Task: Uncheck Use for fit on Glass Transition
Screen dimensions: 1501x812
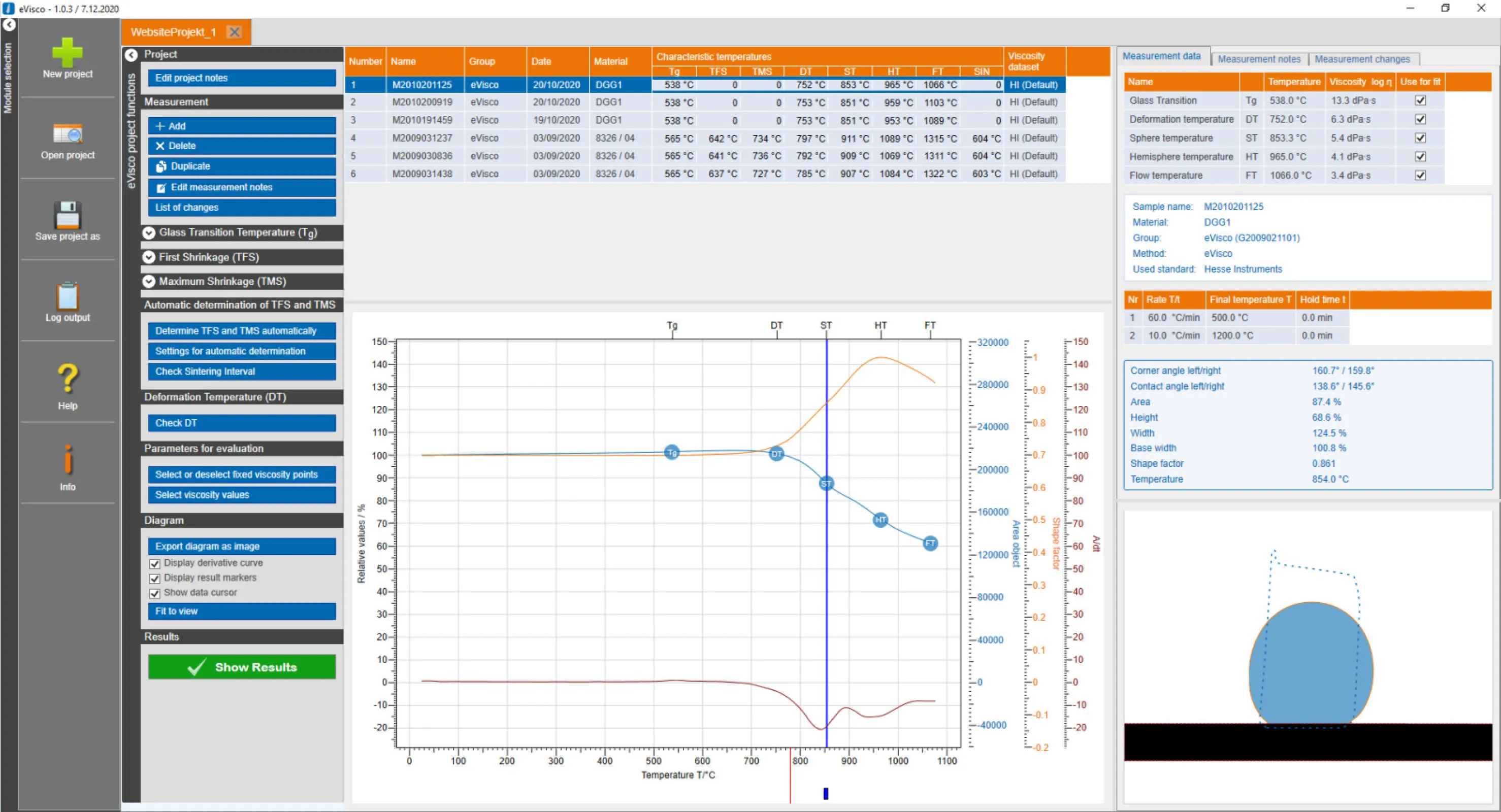Action: [x=1421, y=100]
